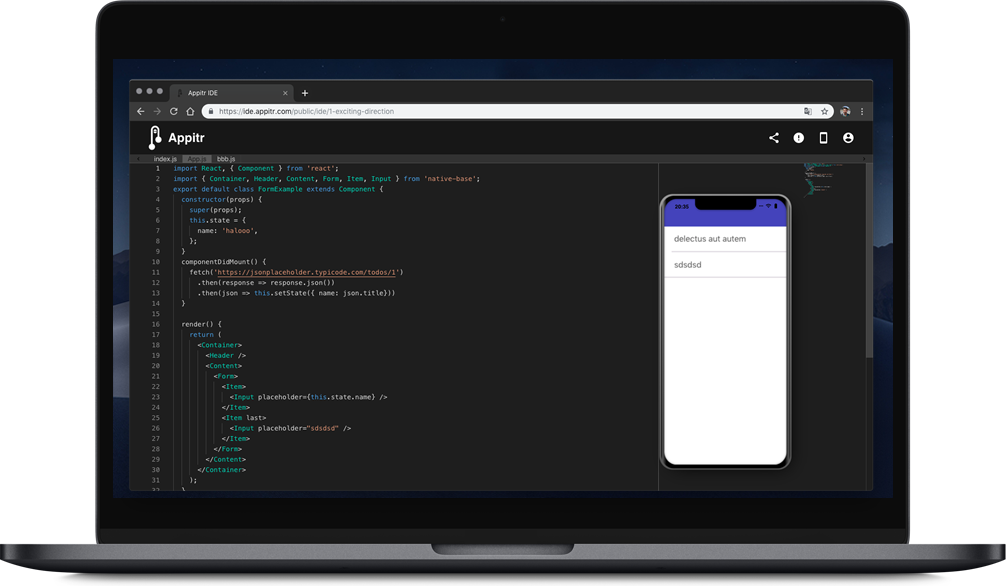Click the '</Container>' closing tag line

pyautogui.click(x=221, y=470)
